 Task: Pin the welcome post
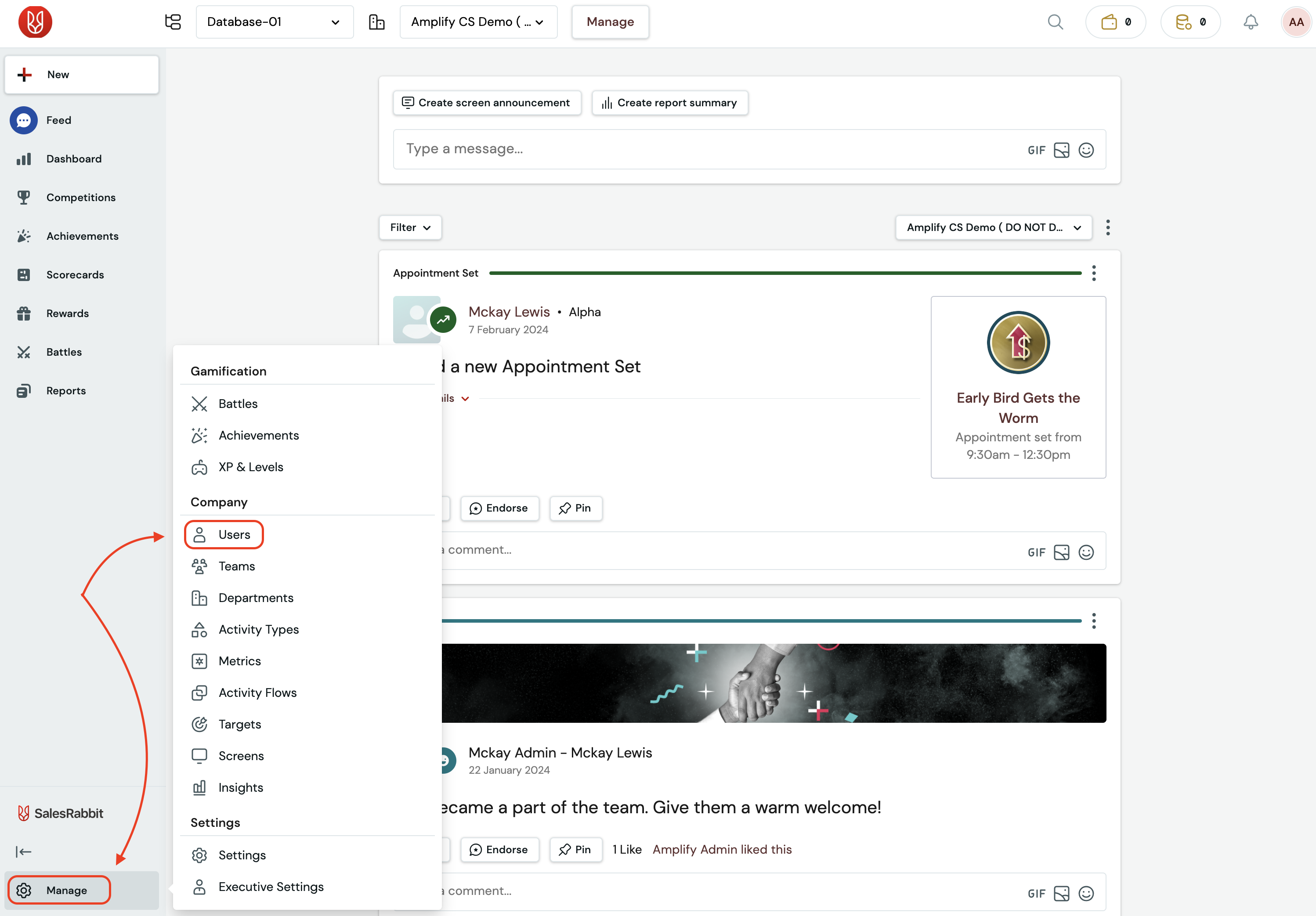(575, 850)
